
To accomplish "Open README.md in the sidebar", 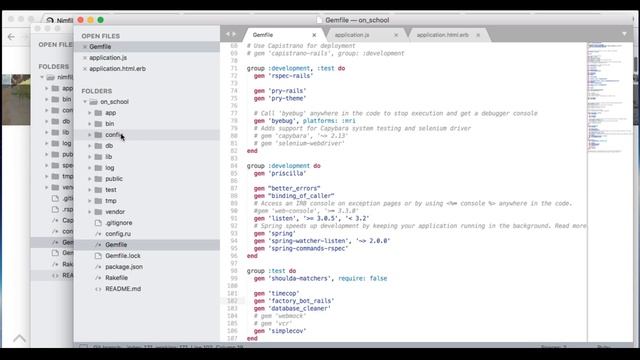I will tap(123, 289).
